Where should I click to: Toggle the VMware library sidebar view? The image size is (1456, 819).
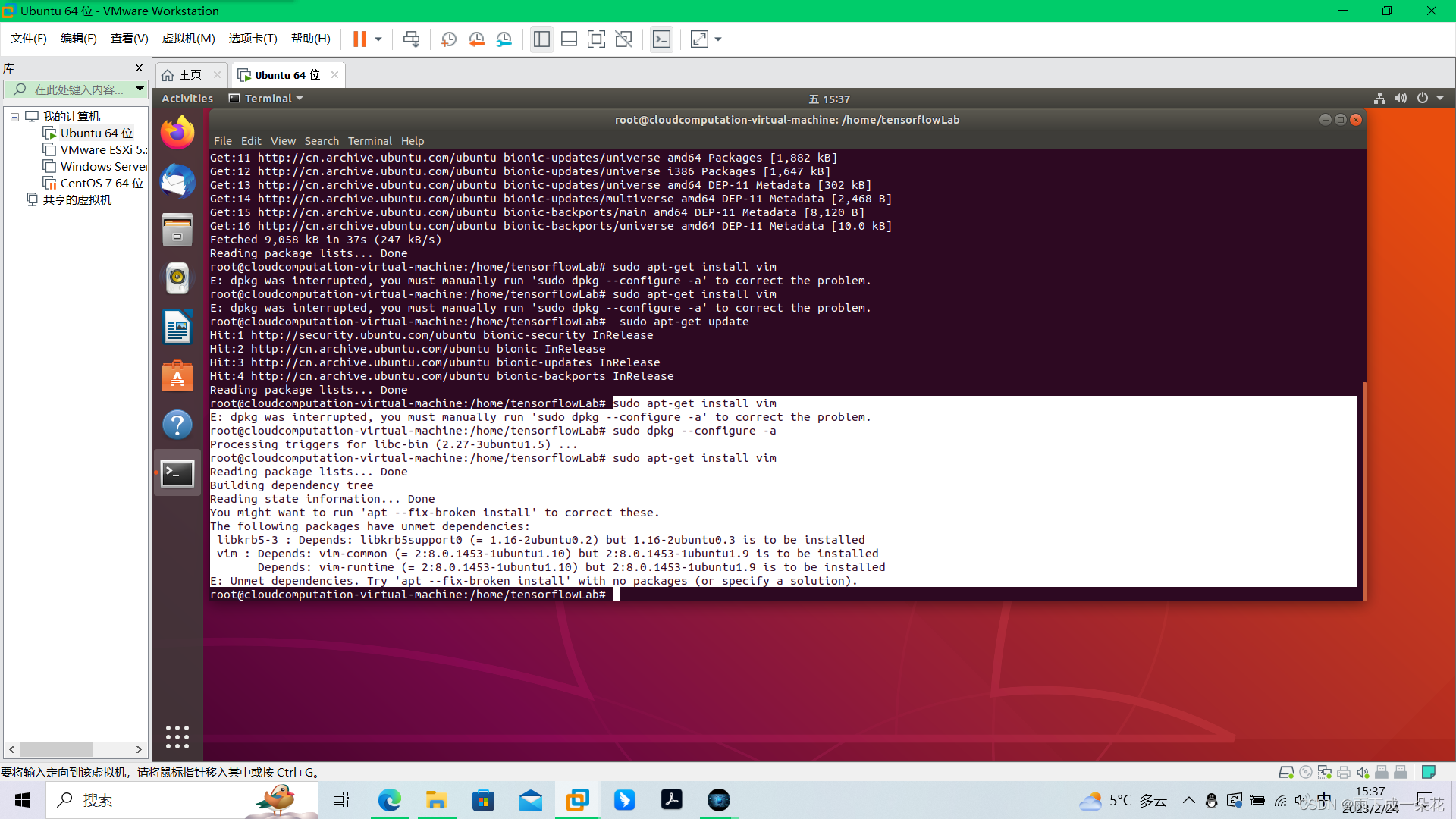541,39
